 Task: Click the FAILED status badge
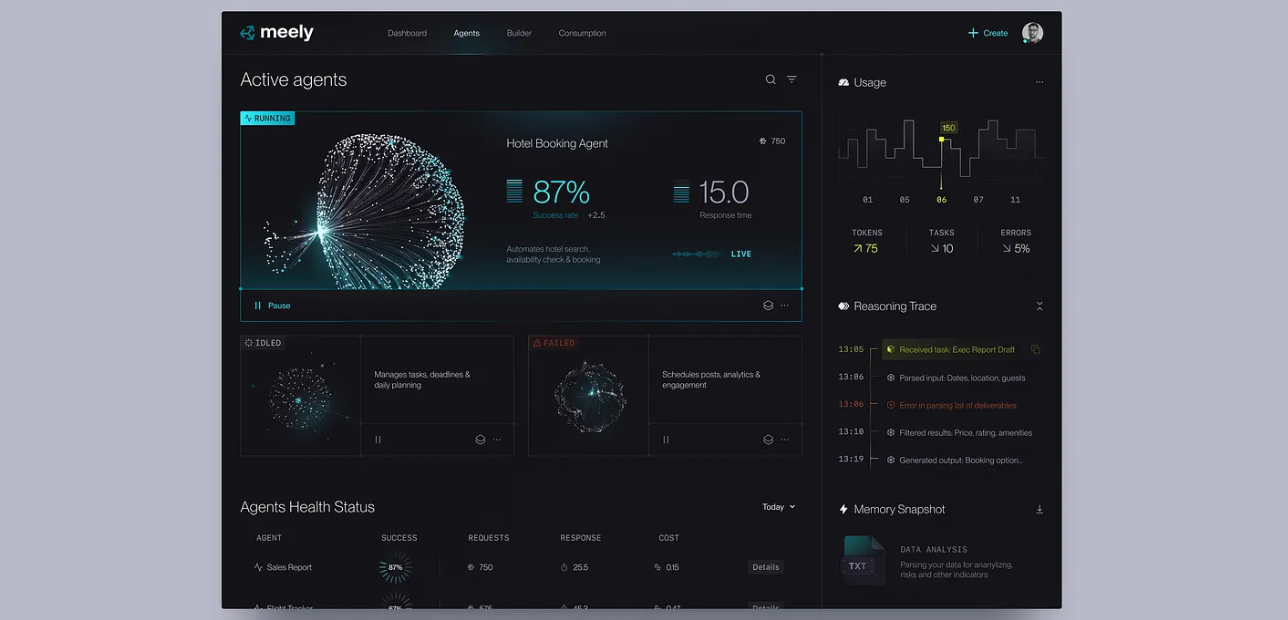[554, 343]
